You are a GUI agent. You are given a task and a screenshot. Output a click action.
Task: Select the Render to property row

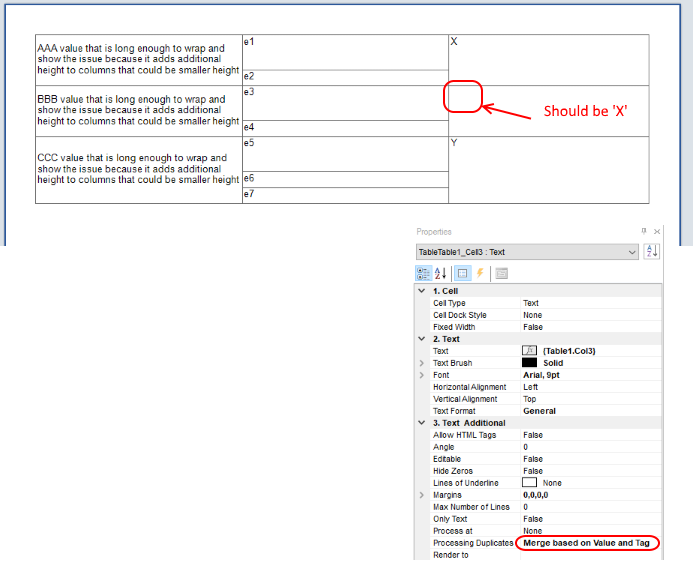pos(546,555)
